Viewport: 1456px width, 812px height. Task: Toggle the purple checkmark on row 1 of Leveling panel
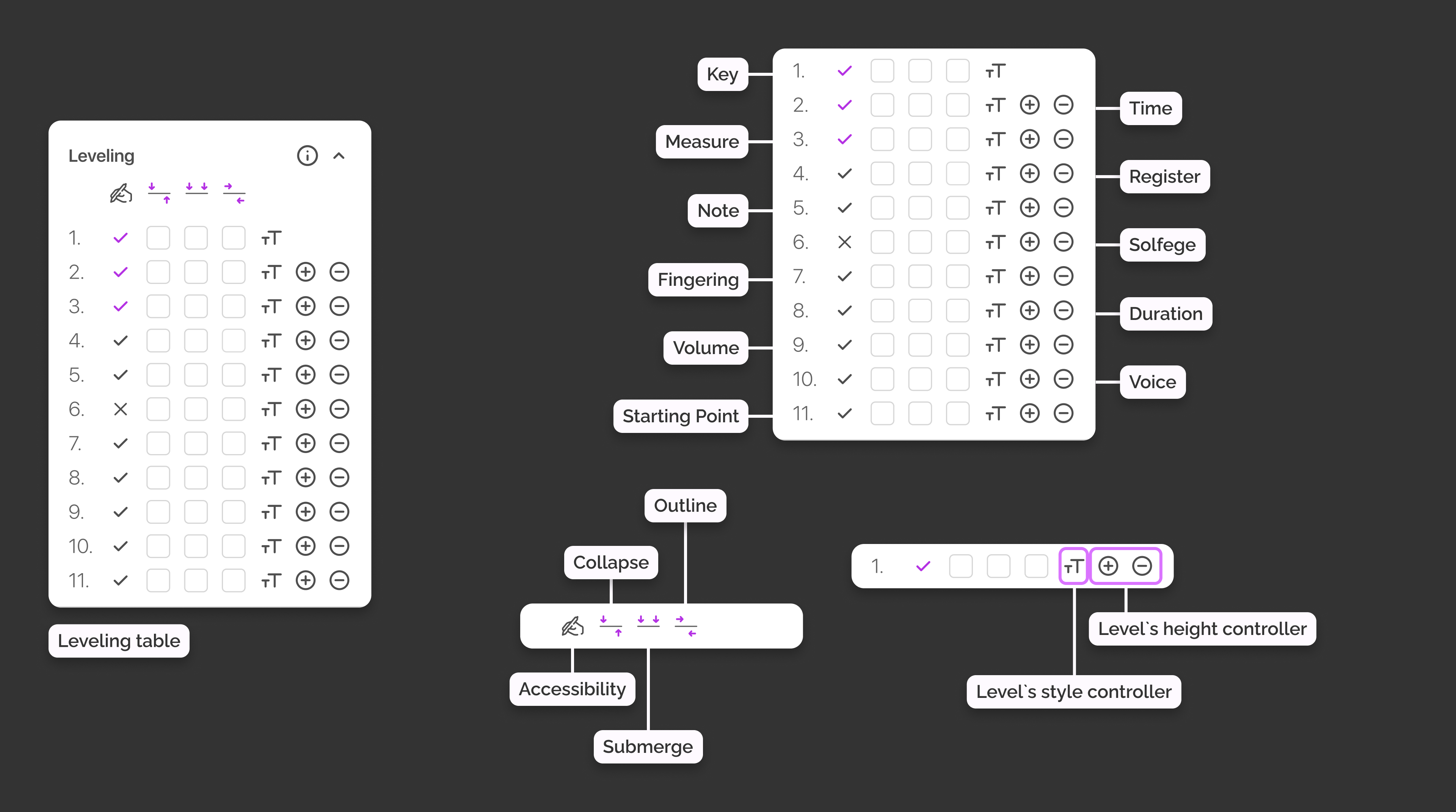point(121,238)
